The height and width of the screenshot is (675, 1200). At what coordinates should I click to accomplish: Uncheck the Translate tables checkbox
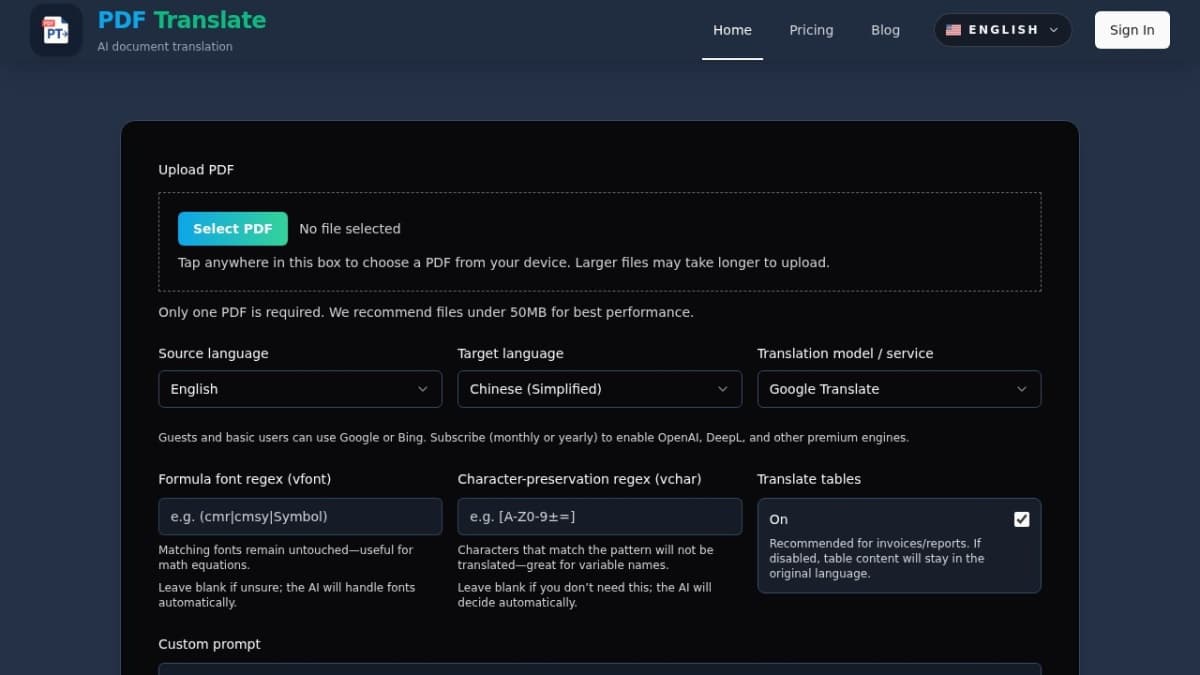tap(1021, 519)
